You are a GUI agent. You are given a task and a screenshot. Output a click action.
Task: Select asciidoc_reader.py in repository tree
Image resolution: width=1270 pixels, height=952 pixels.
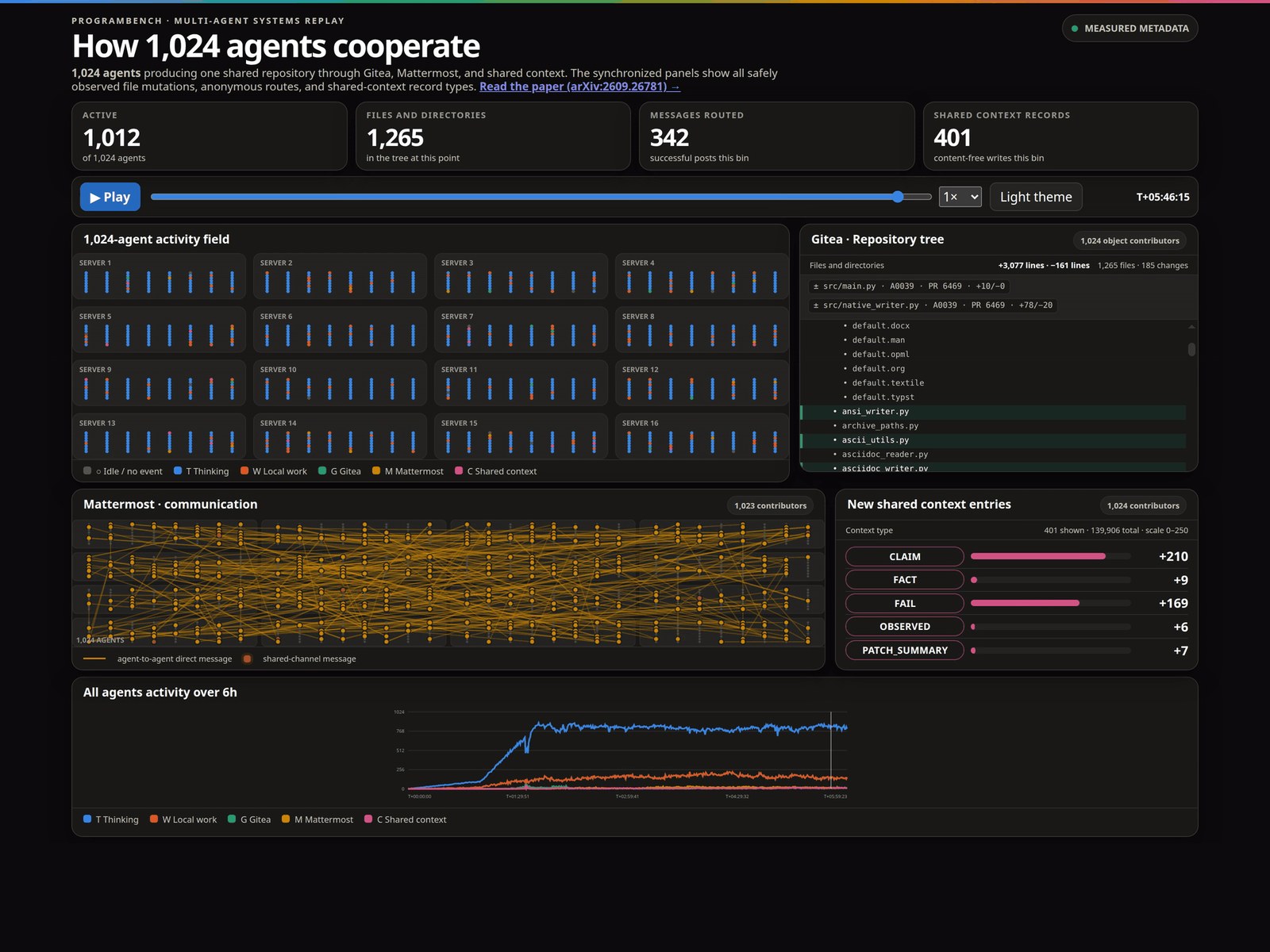point(993,455)
